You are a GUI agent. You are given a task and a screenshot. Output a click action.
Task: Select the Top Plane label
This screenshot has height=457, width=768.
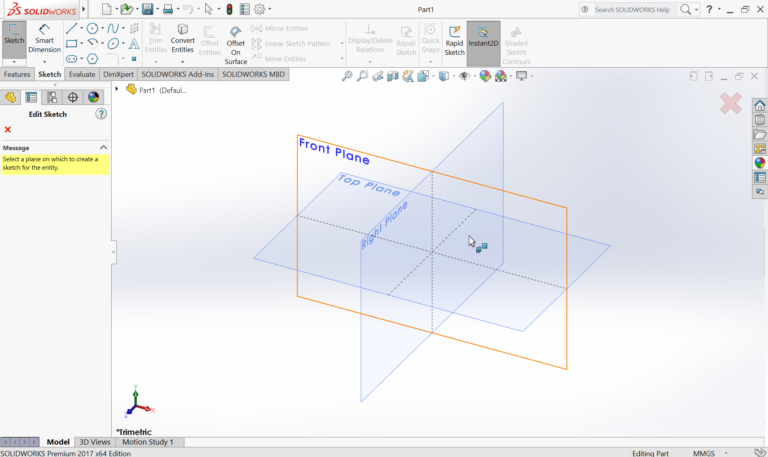369,185
